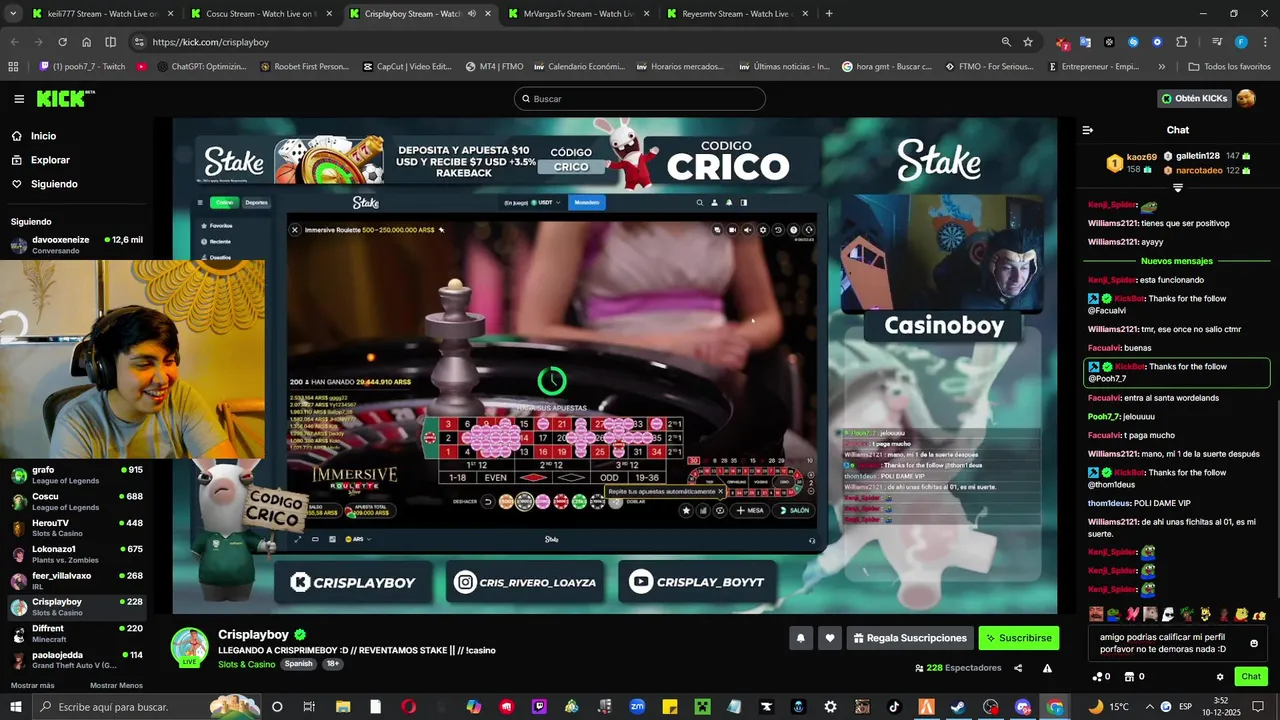Open Windows Task View button
This screenshot has width=1280, height=720.
[309, 707]
